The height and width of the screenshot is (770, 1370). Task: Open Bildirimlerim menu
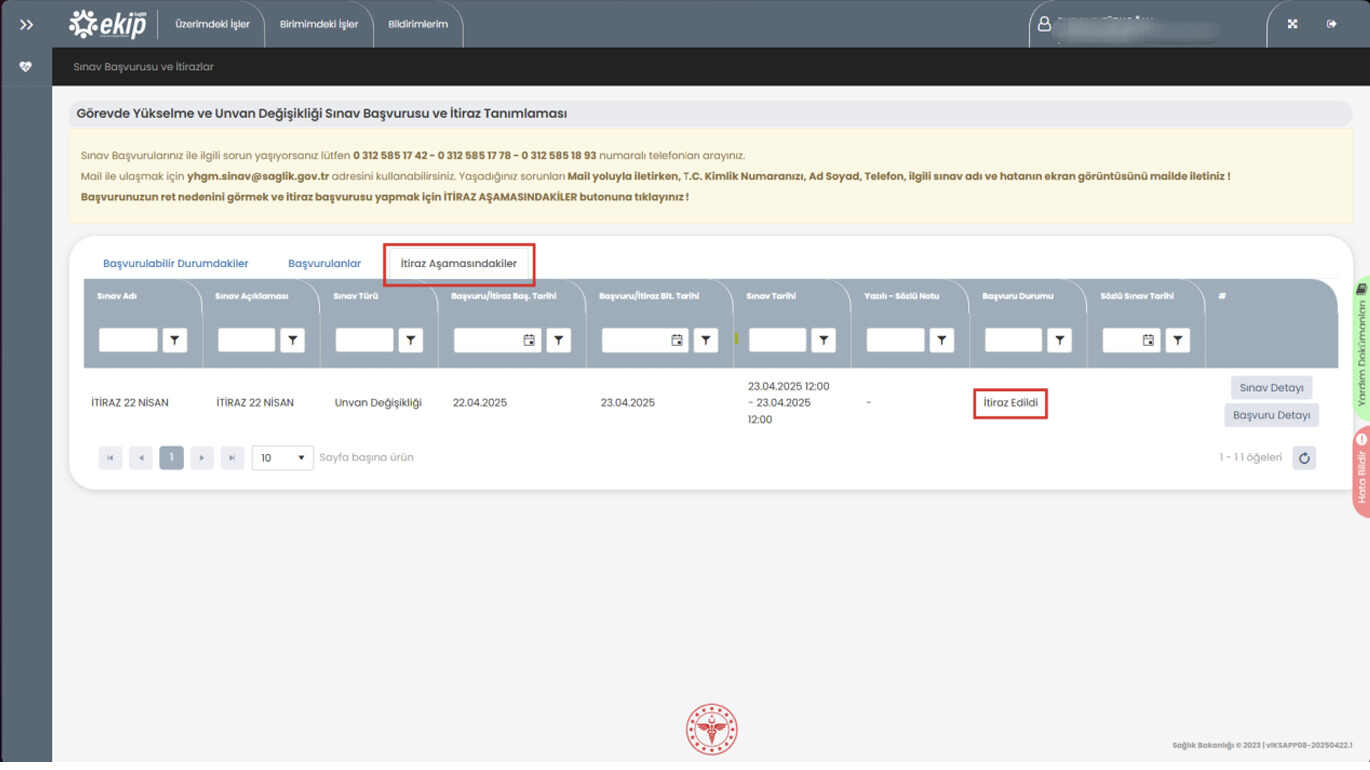click(x=418, y=24)
